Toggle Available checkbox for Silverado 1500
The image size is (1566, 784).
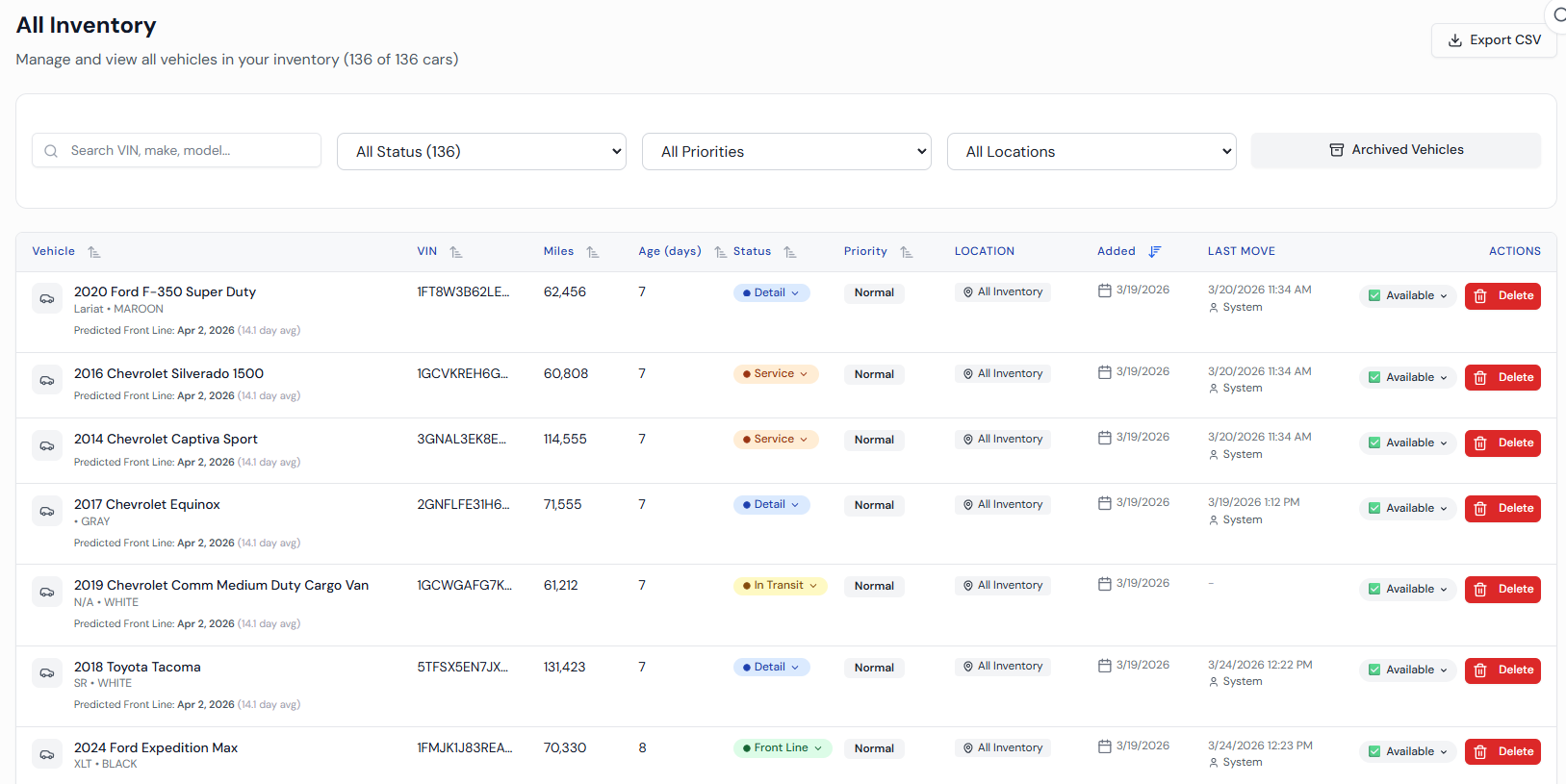[x=1374, y=378]
